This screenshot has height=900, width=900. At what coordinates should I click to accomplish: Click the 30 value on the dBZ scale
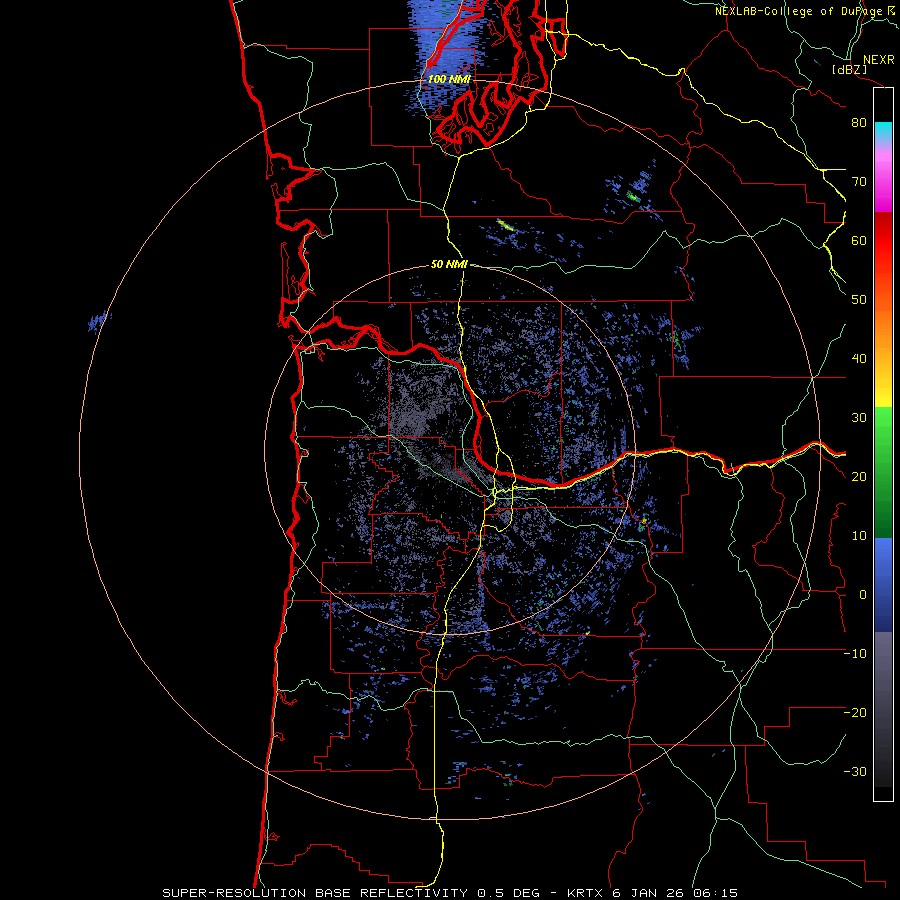(859, 418)
